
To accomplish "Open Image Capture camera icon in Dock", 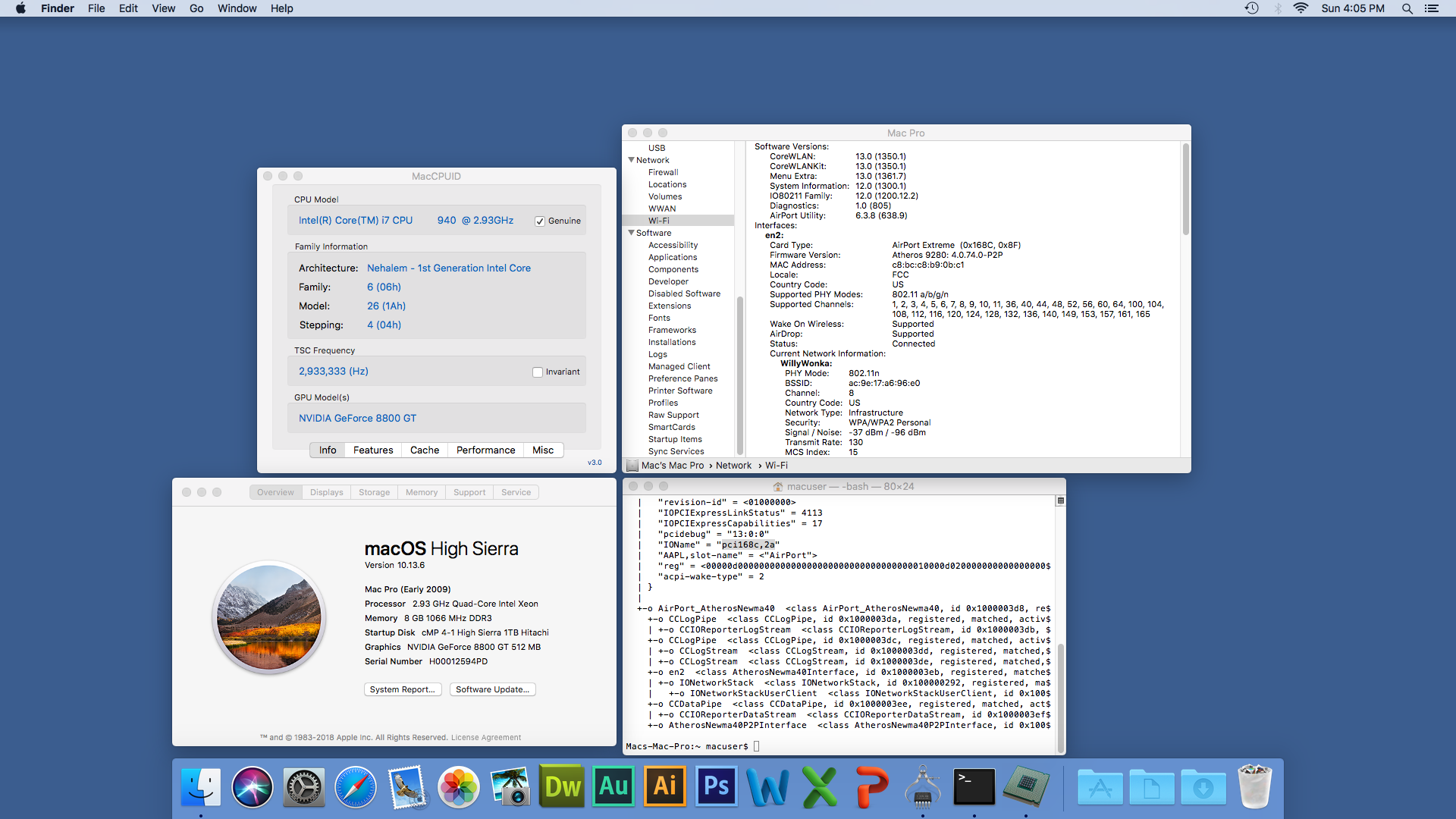I will (x=510, y=787).
